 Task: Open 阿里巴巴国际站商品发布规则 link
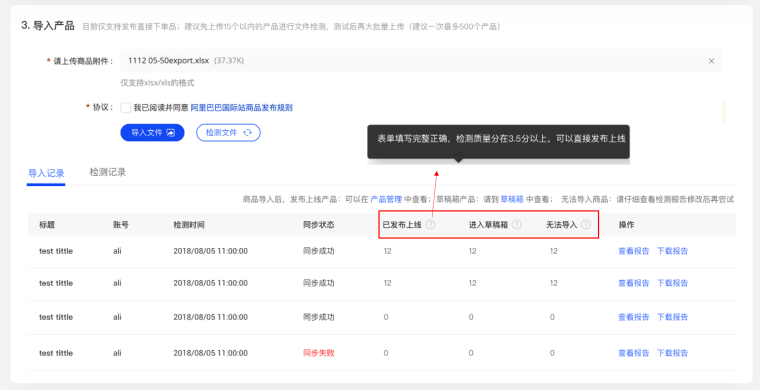click(x=241, y=108)
